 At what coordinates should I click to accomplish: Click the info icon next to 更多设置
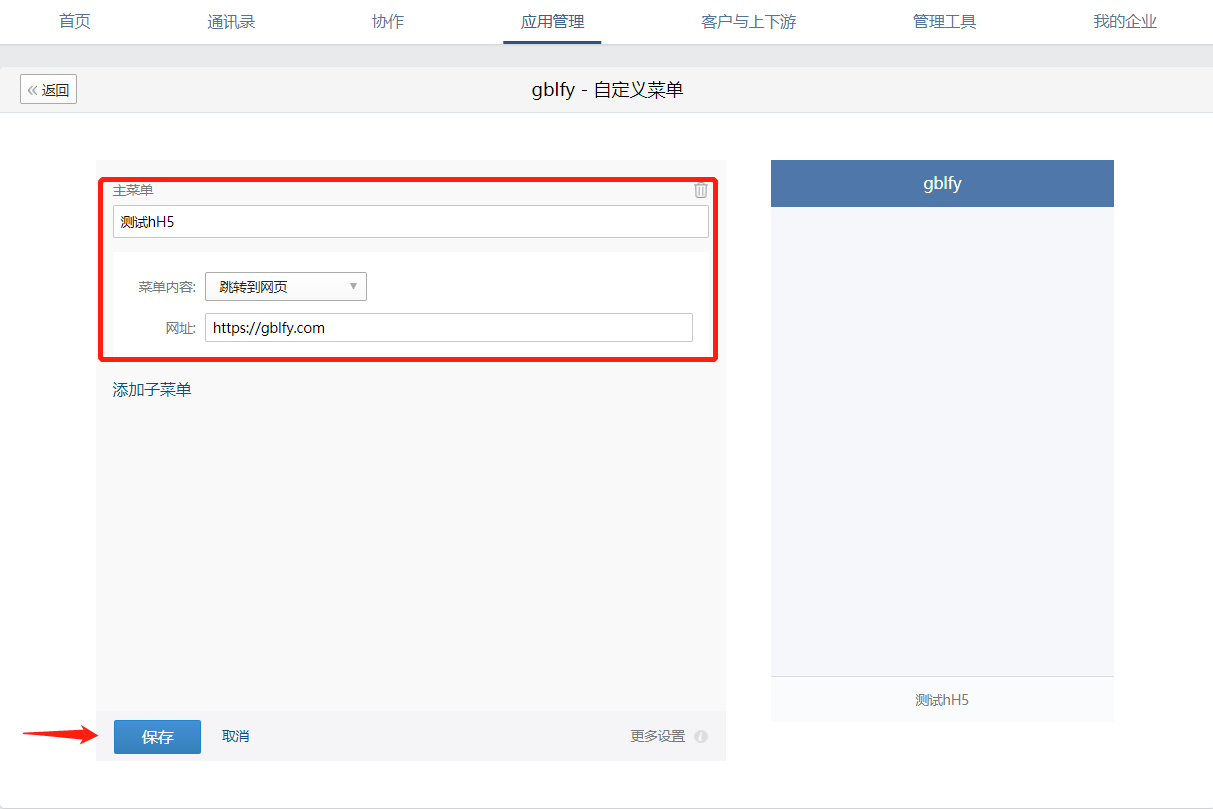click(701, 736)
